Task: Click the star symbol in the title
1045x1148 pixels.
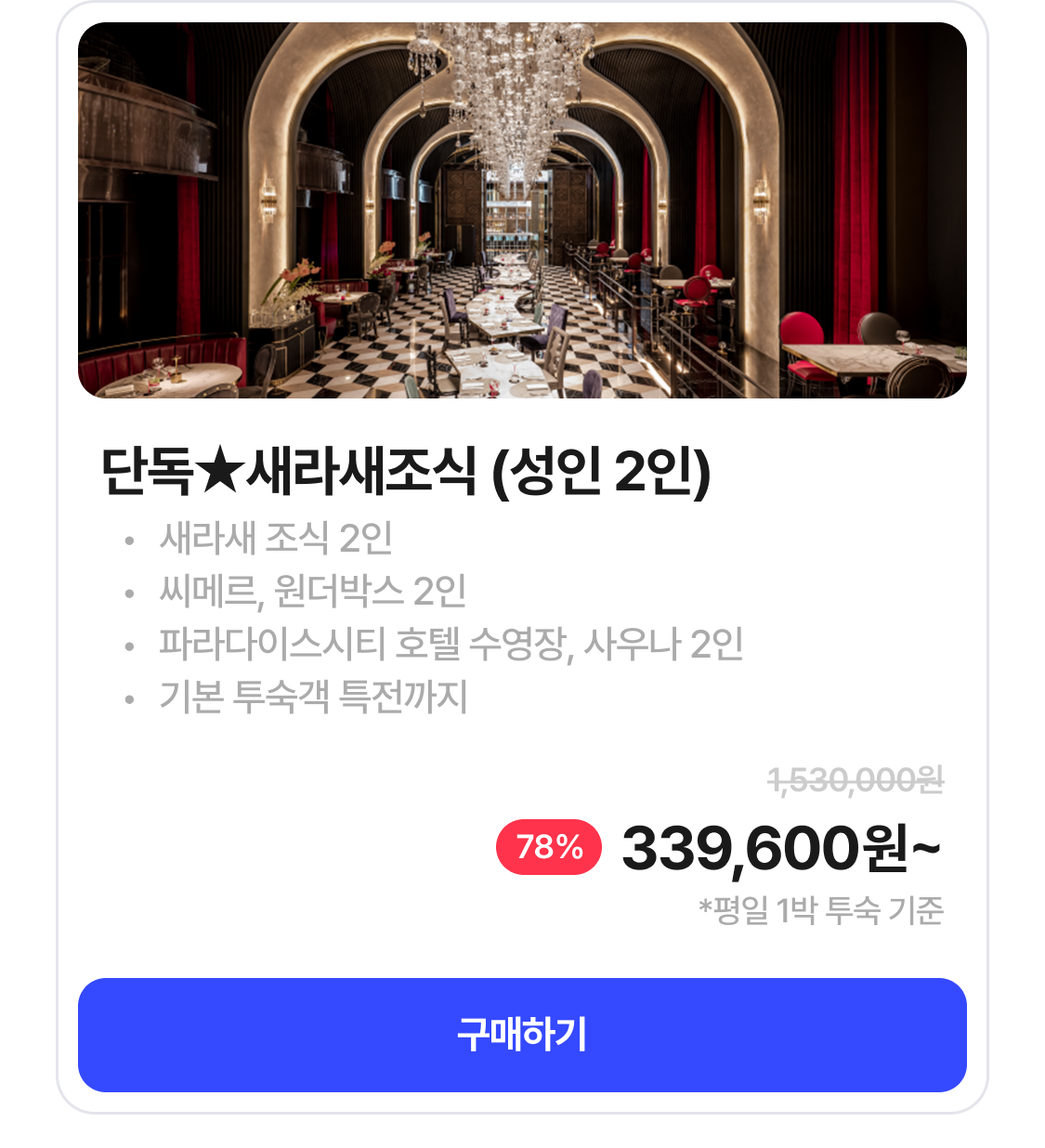Action: [219, 472]
